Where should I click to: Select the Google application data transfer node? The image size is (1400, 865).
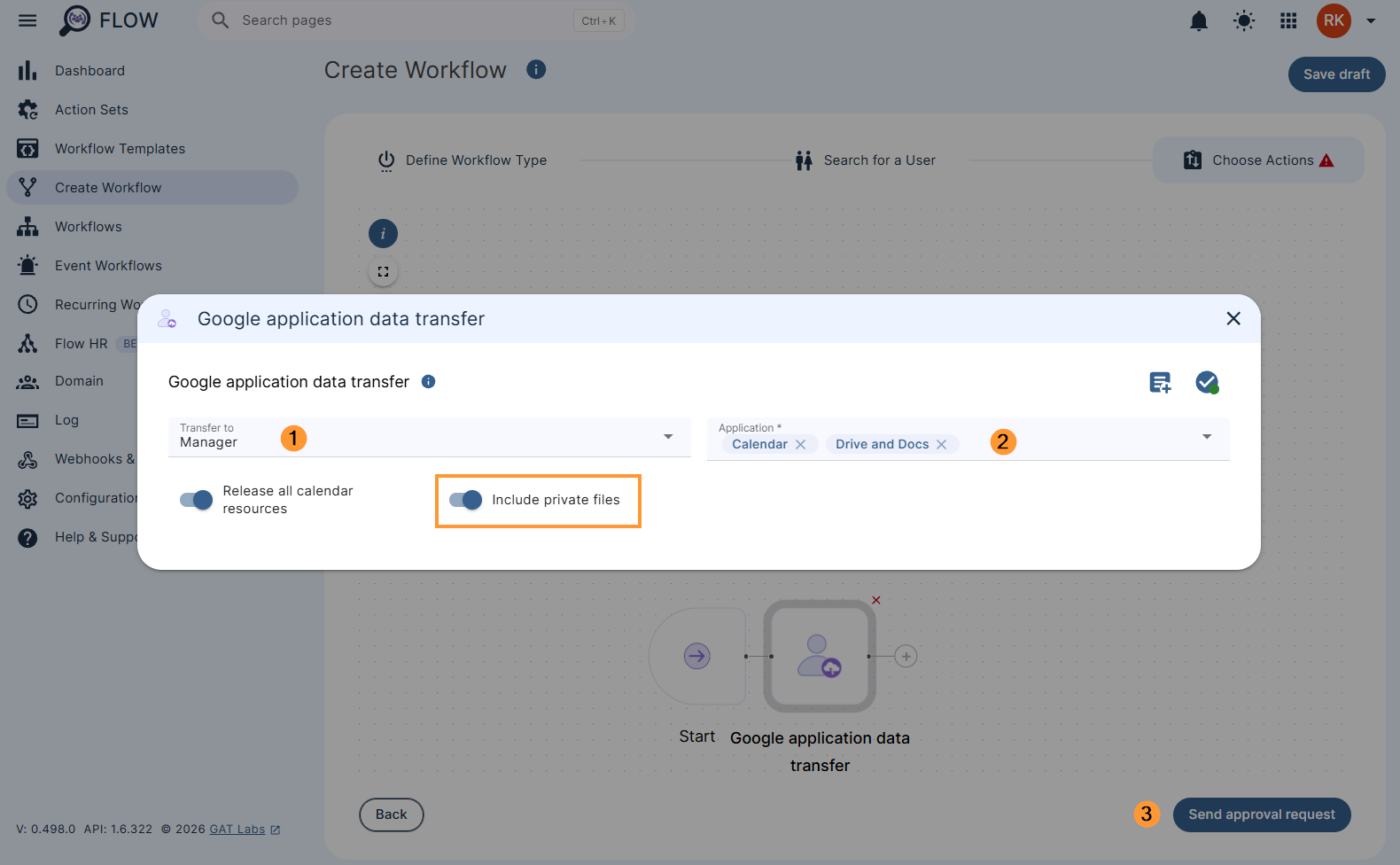820,657
